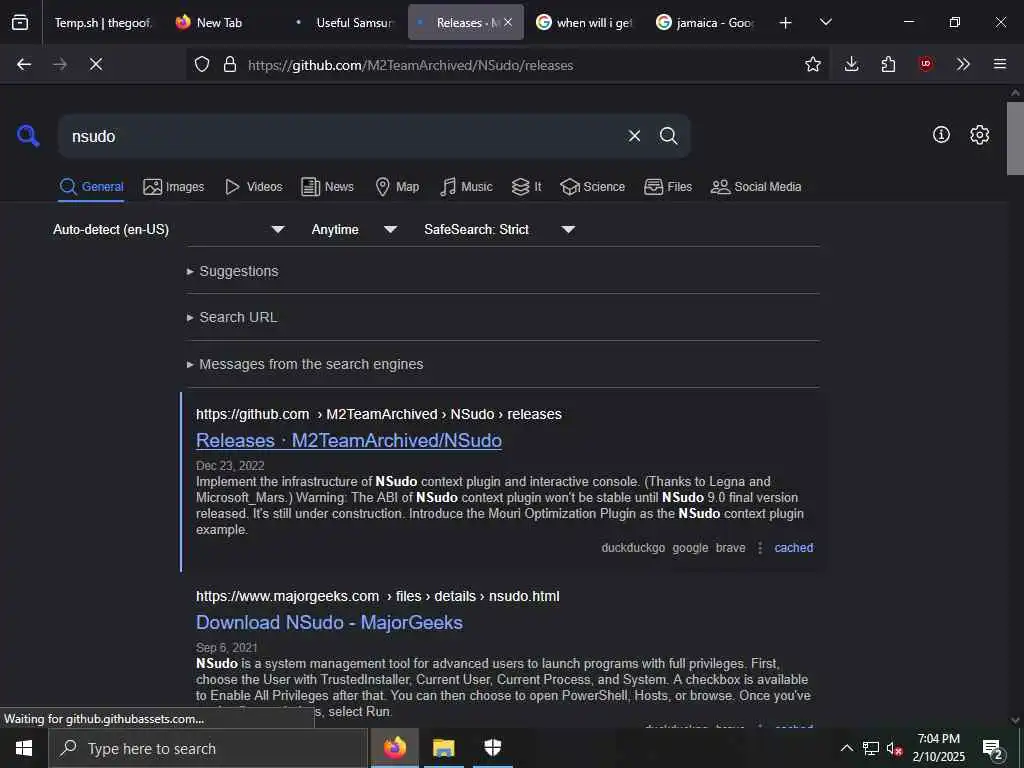Click the page vertical scrollbar thumb
The width and height of the screenshot is (1024, 768).
point(1015,138)
